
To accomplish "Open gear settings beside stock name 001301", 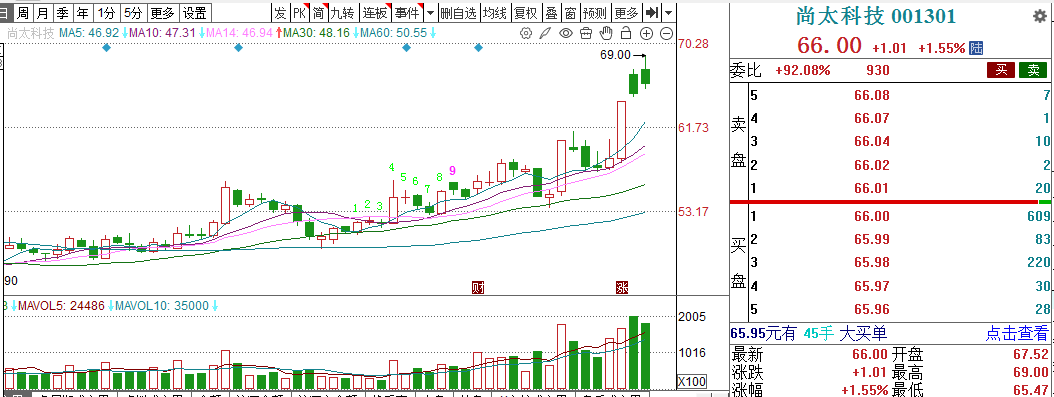I will pyautogui.click(x=1039, y=15).
